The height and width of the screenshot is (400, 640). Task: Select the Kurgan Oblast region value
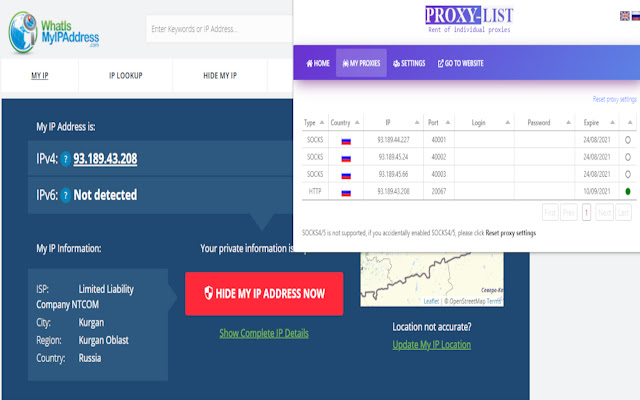click(103, 340)
